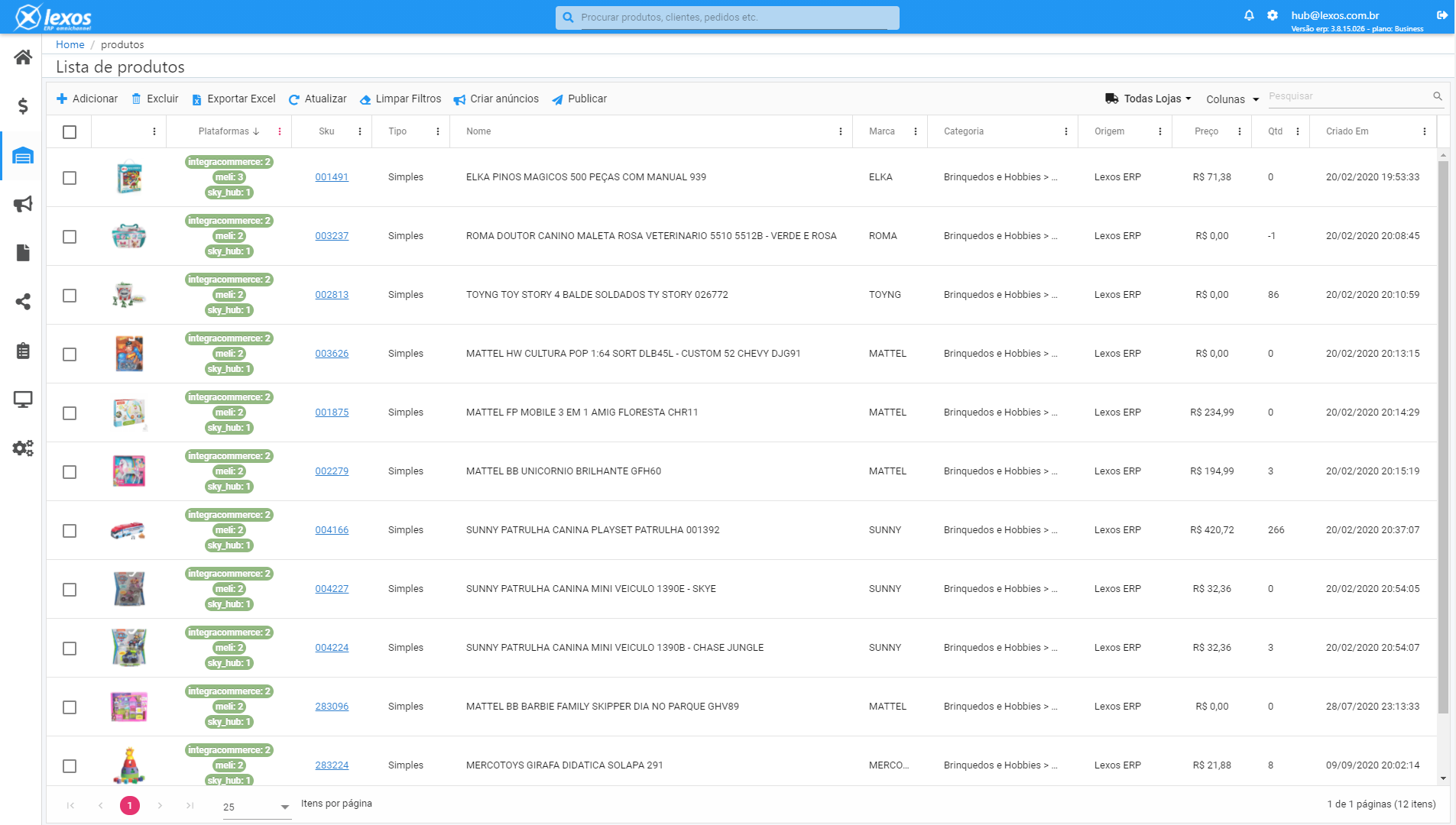The image size is (1456, 825).
Task: Open the dollar-sign finance sidebar icon
Action: [23, 106]
